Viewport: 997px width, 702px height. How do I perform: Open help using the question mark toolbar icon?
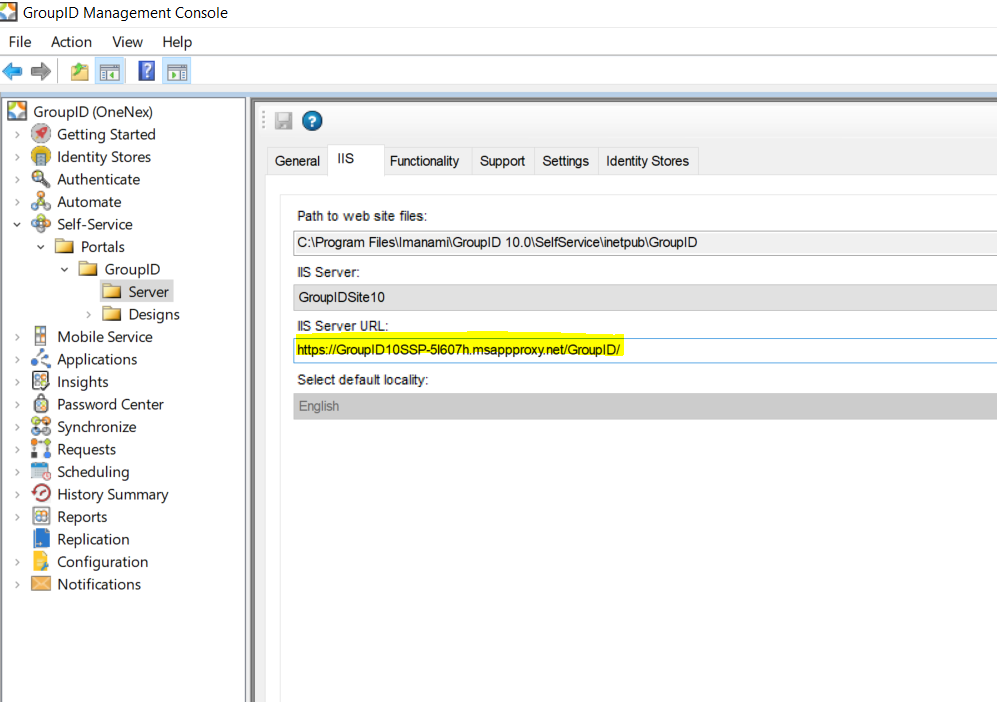coord(145,70)
